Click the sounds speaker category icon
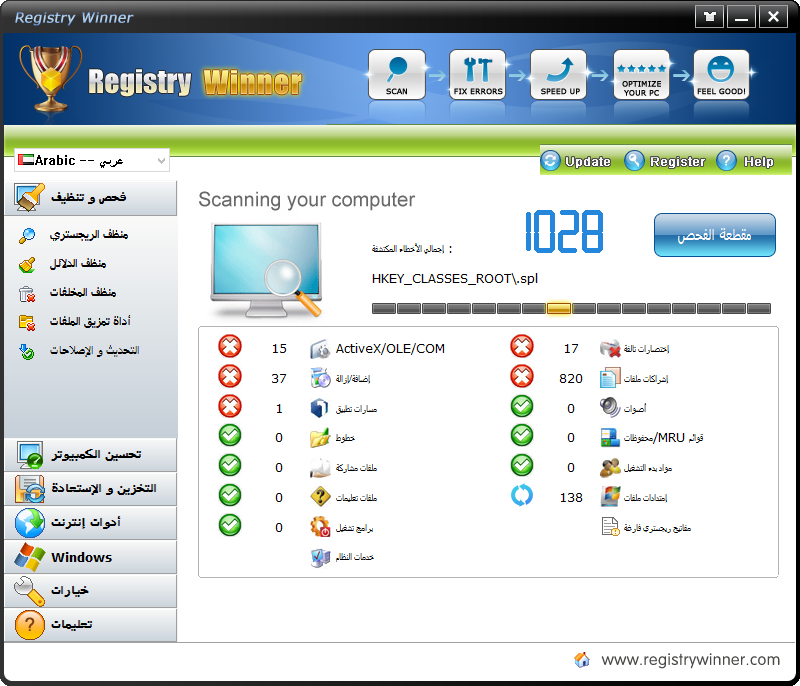The image size is (800, 686). (x=610, y=408)
